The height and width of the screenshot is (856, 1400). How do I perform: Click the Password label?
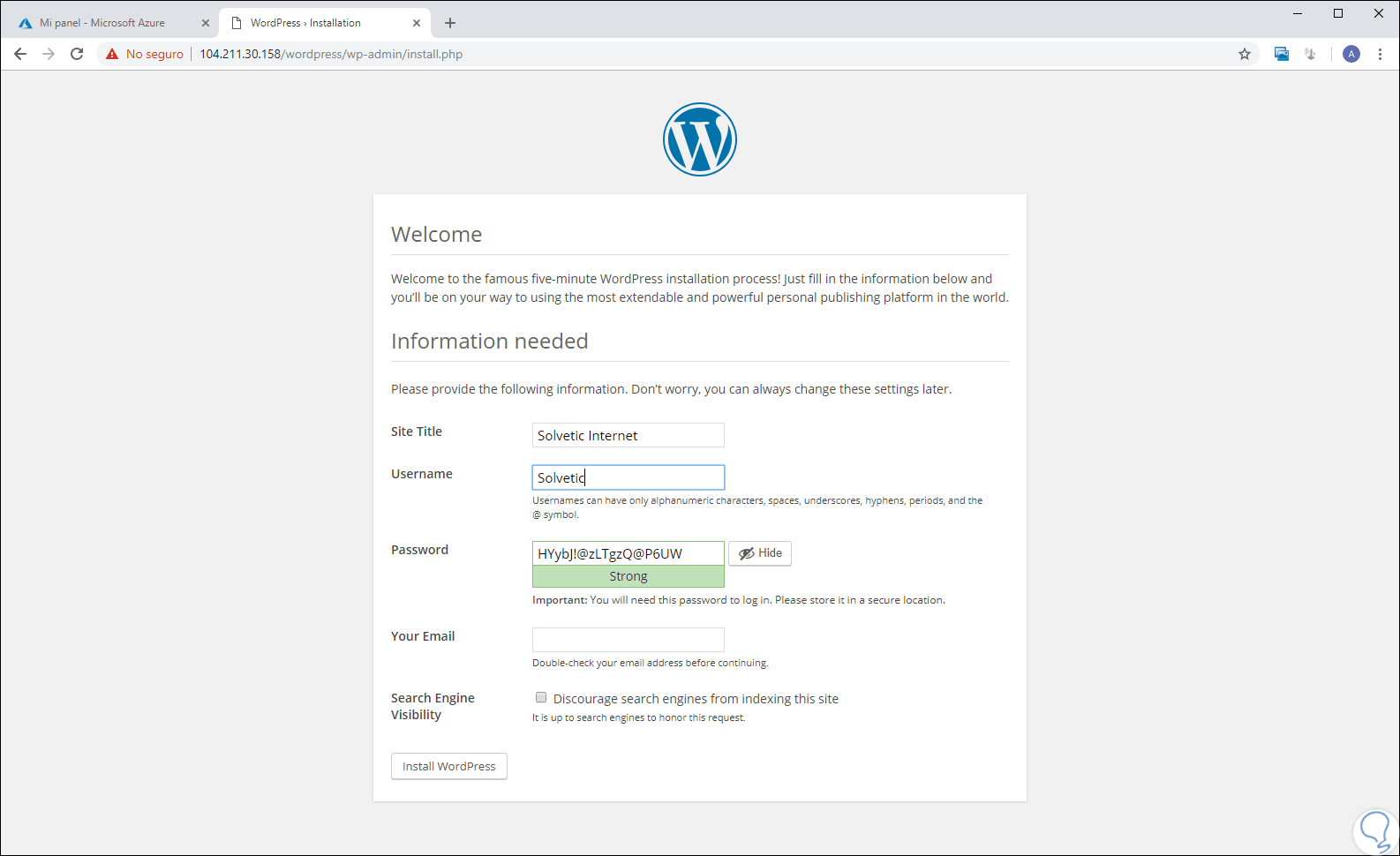[420, 550]
